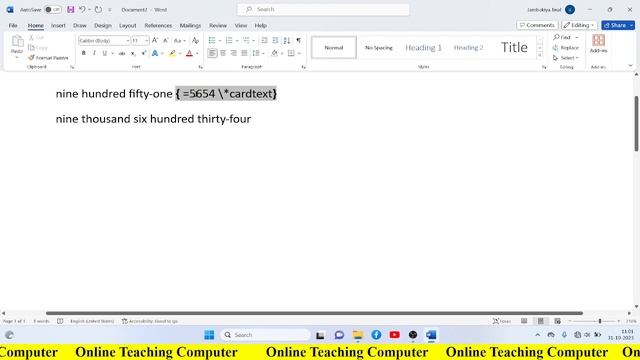Switch to the Insert tab

pyautogui.click(x=58, y=25)
